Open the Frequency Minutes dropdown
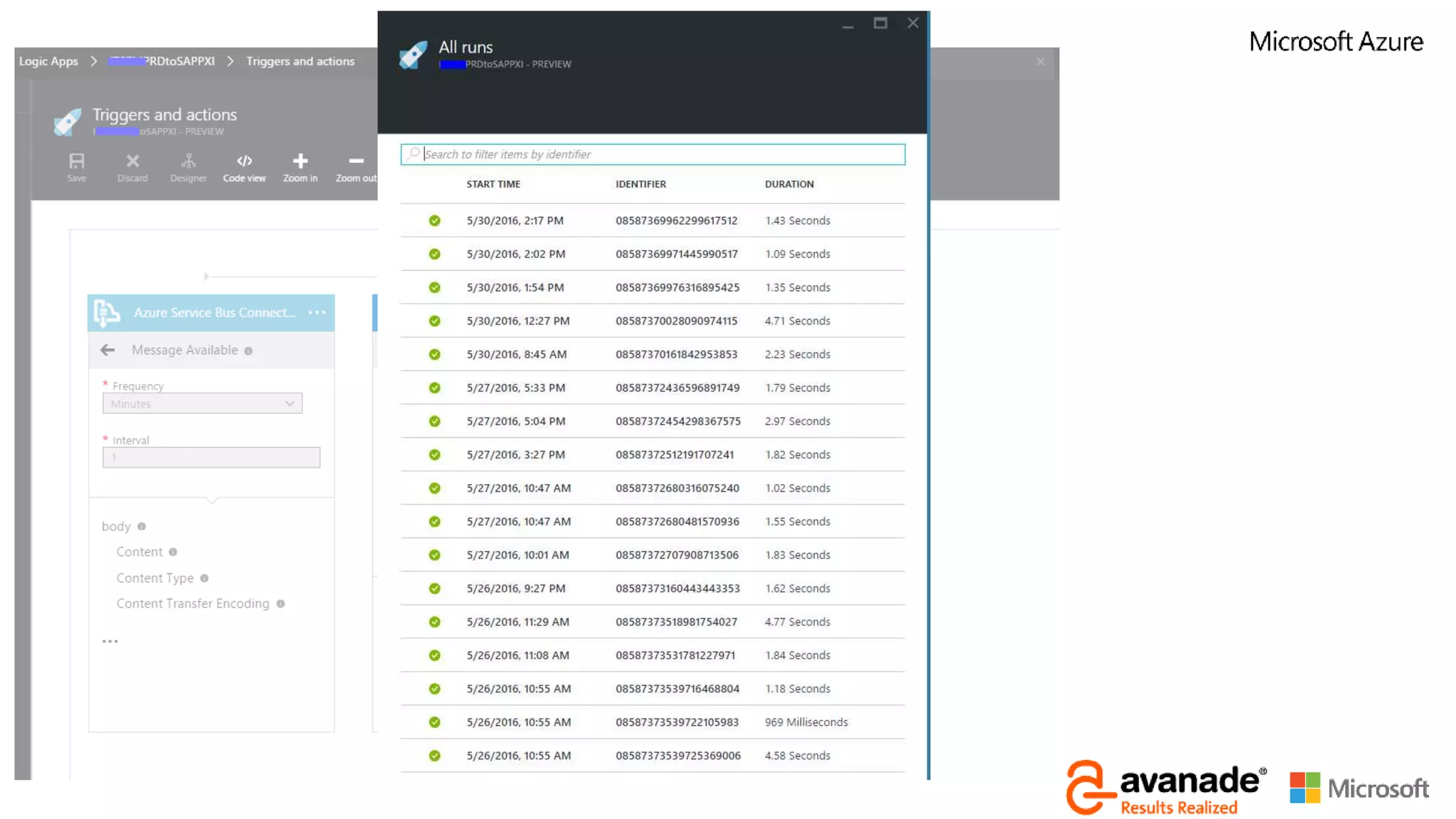1456x819 pixels. (203, 403)
